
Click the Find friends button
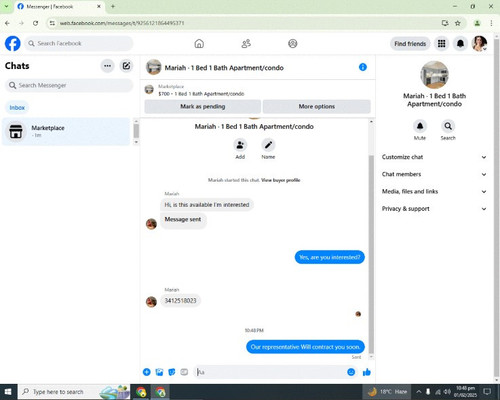point(410,44)
